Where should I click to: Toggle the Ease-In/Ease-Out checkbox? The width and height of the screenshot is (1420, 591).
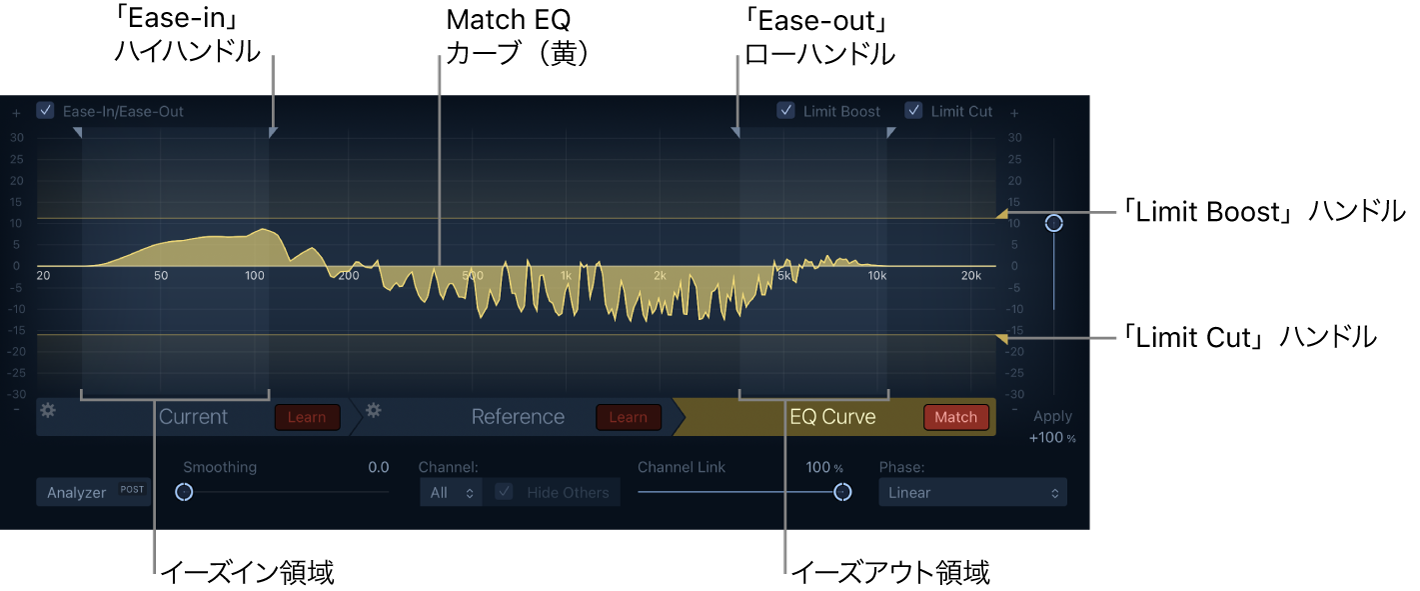pyautogui.click(x=45, y=111)
